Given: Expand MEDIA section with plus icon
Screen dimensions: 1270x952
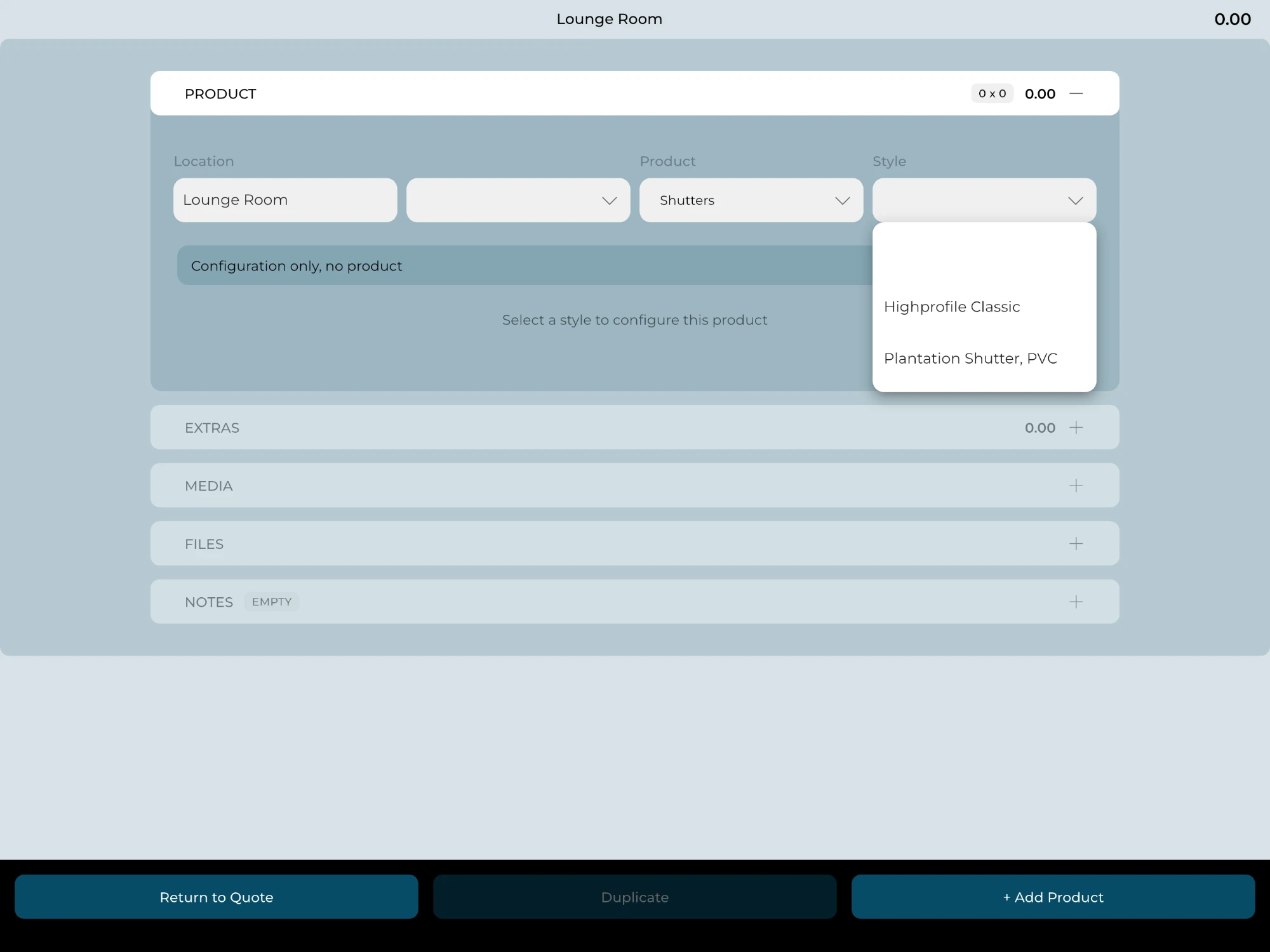Looking at the screenshot, I should point(1076,486).
